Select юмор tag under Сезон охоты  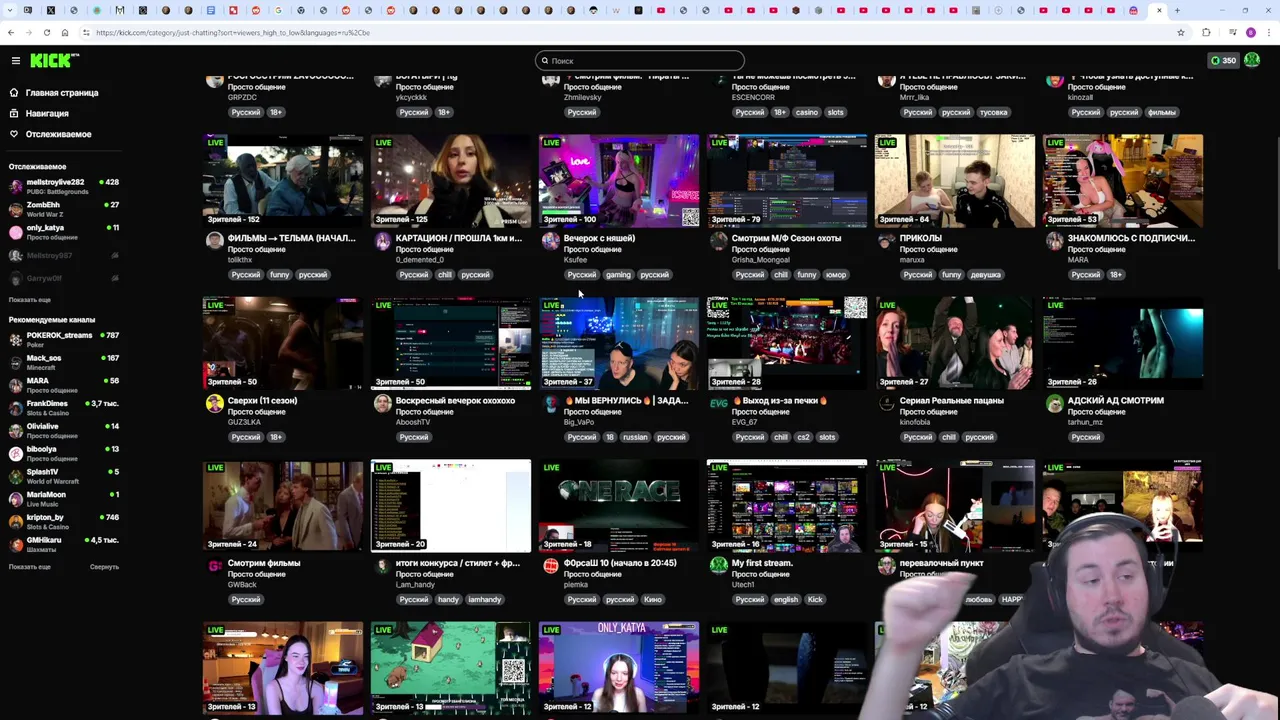[x=836, y=275]
